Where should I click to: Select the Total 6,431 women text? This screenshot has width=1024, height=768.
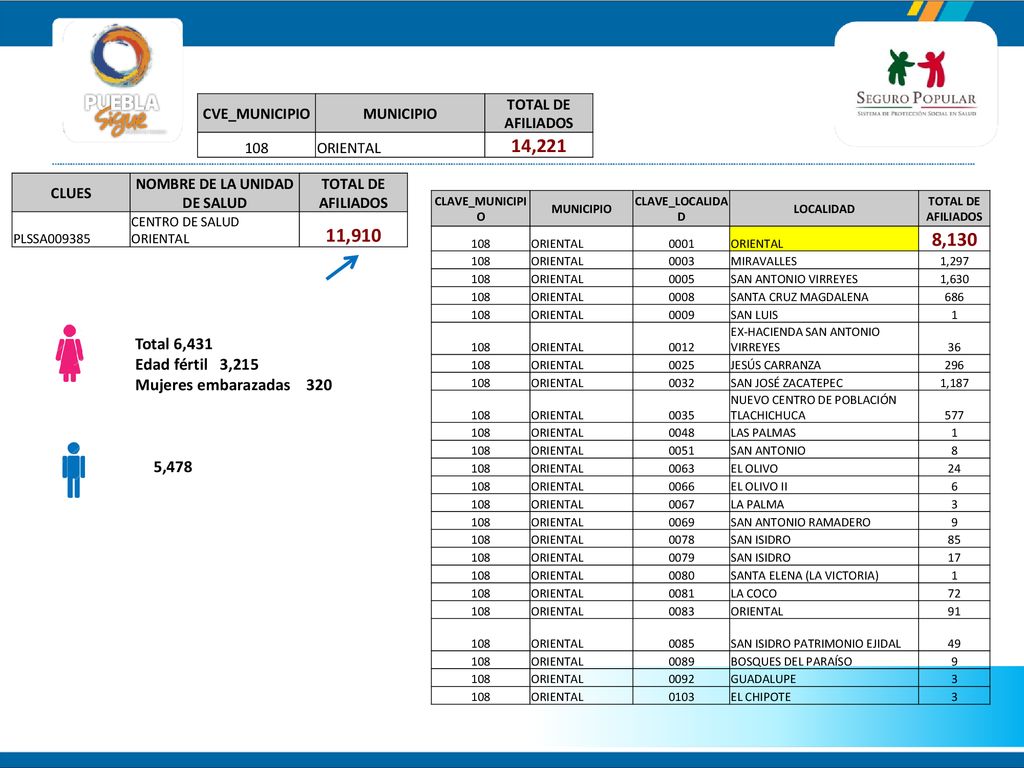coord(174,344)
